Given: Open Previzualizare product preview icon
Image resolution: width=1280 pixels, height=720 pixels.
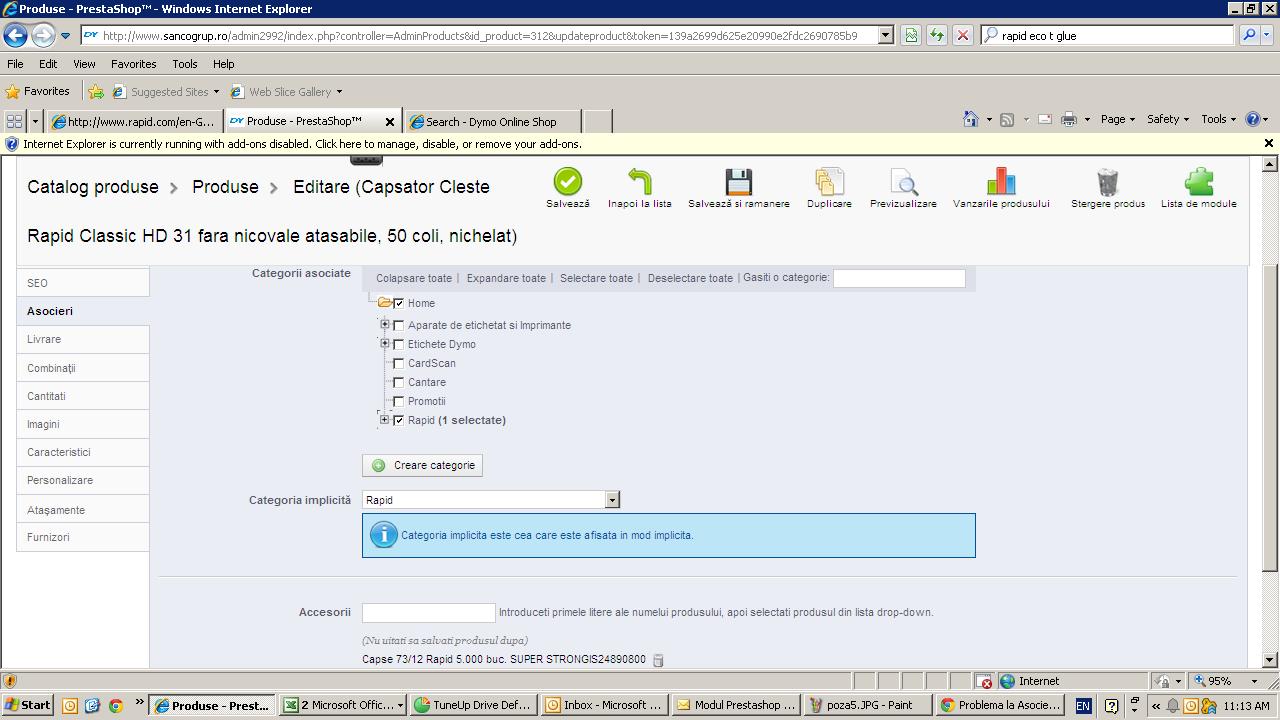Looking at the screenshot, I should pyautogui.click(x=903, y=182).
